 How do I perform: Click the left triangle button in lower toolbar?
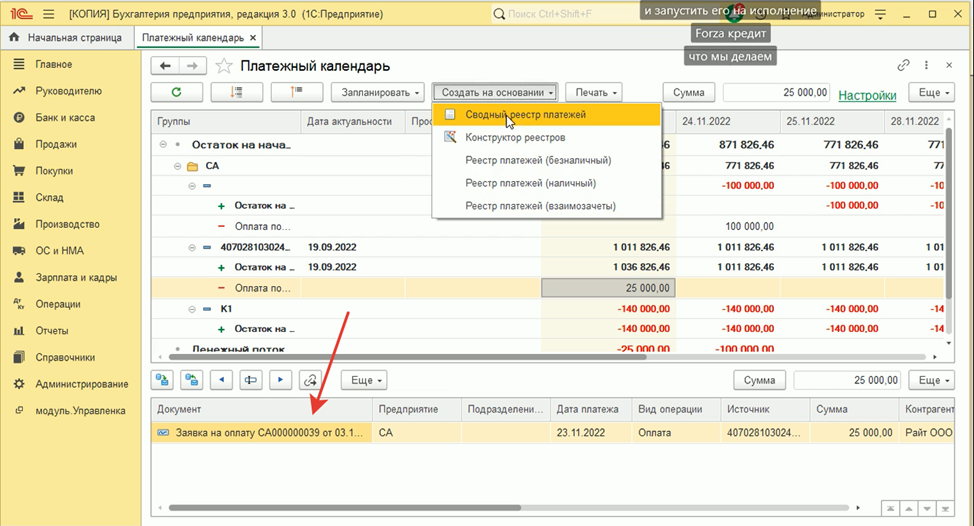[x=221, y=380]
